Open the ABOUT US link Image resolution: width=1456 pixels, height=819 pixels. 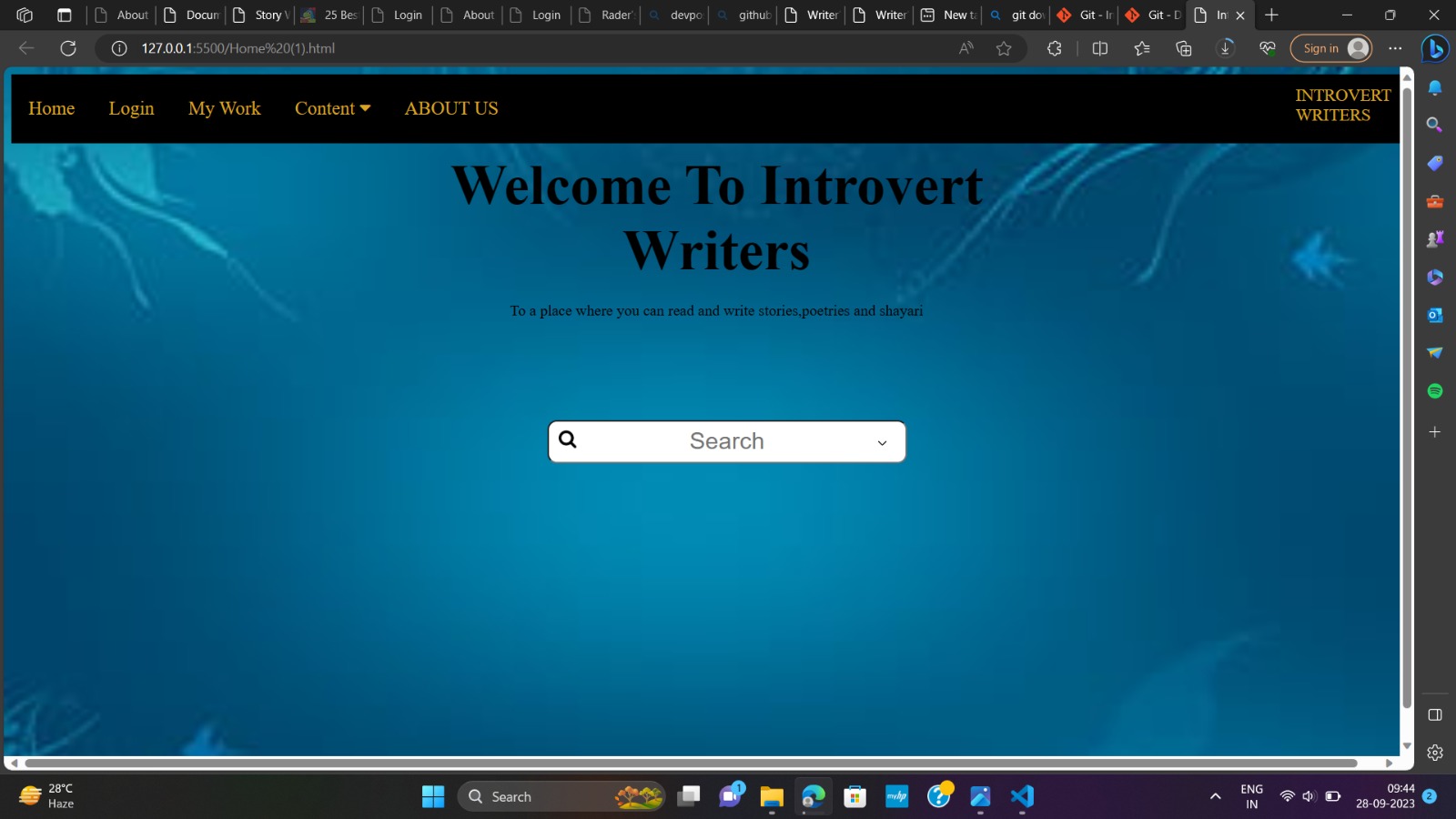click(x=451, y=108)
